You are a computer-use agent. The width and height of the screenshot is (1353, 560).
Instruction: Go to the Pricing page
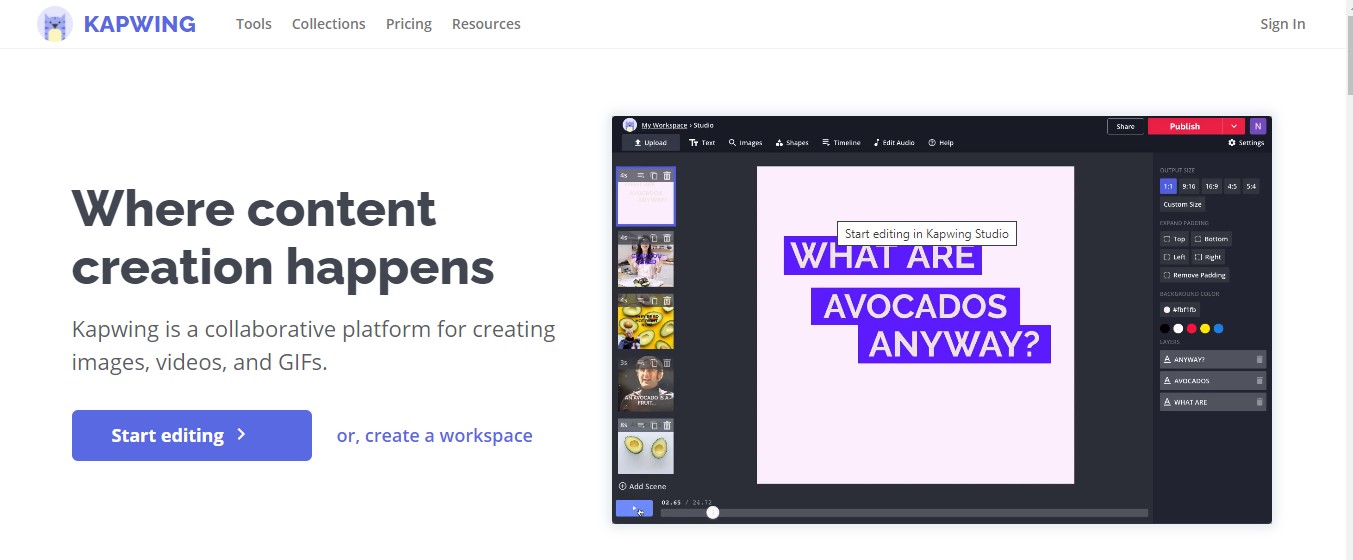pyautogui.click(x=409, y=24)
